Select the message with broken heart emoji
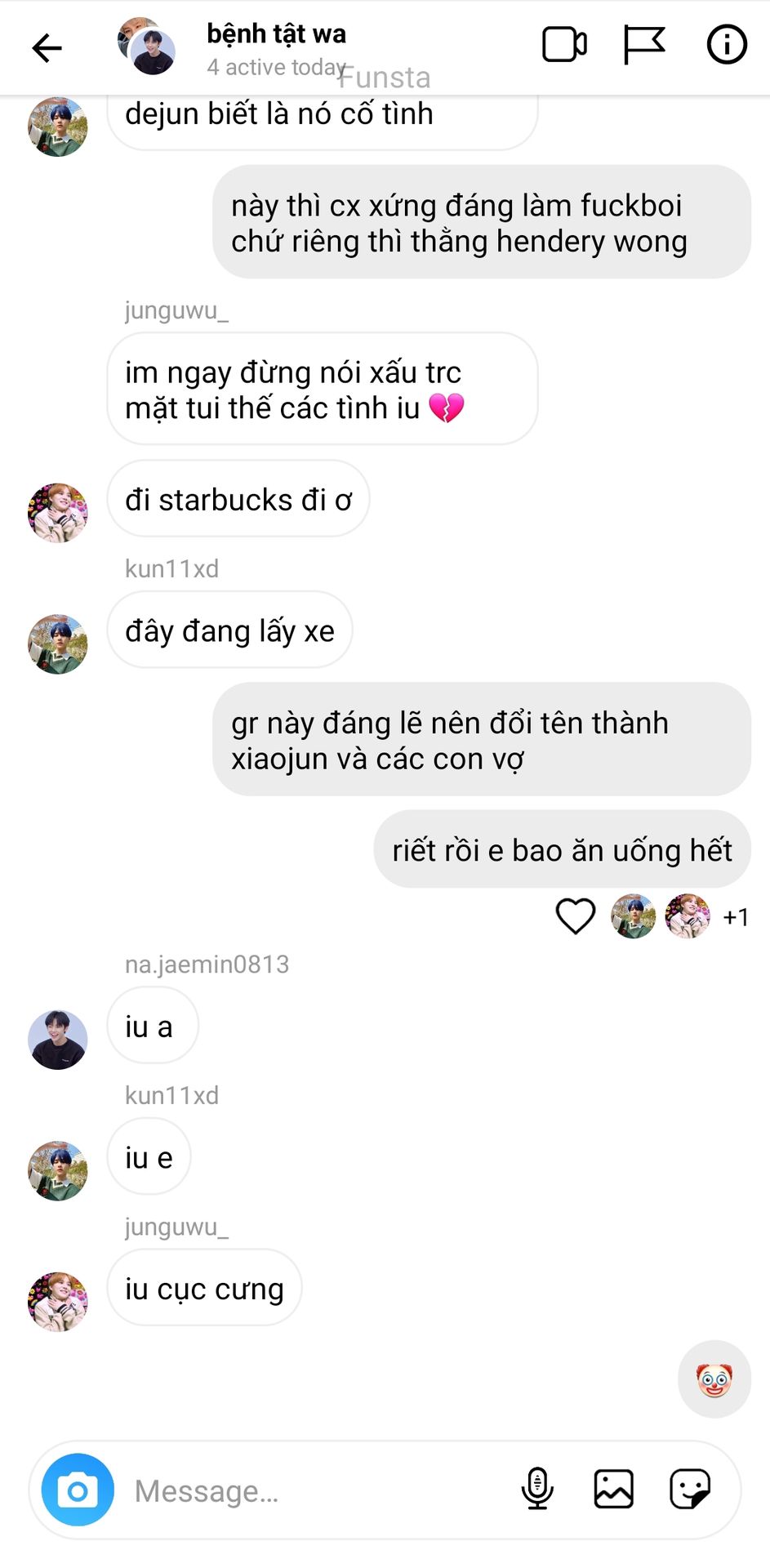 tap(323, 389)
